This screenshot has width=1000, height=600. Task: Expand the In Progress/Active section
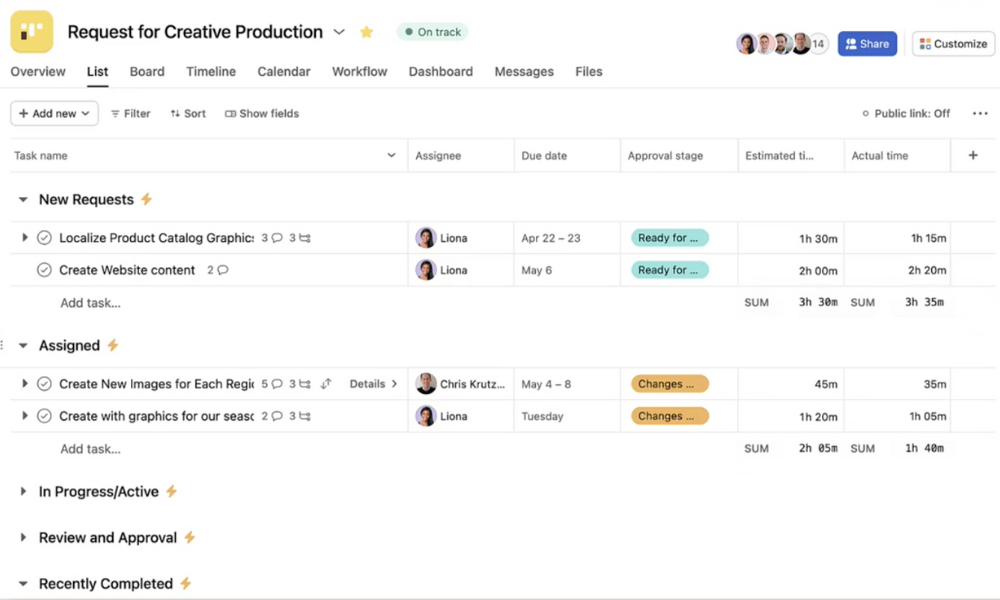coord(23,491)
